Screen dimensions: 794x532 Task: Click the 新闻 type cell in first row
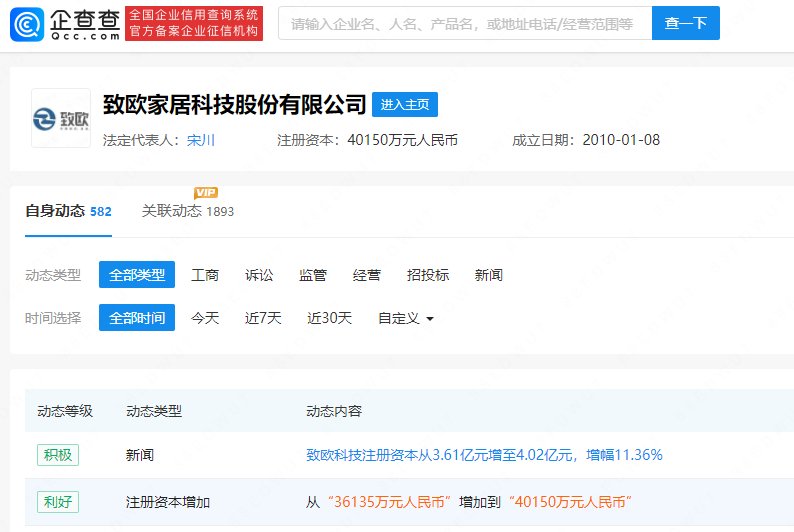click(140, 455)
